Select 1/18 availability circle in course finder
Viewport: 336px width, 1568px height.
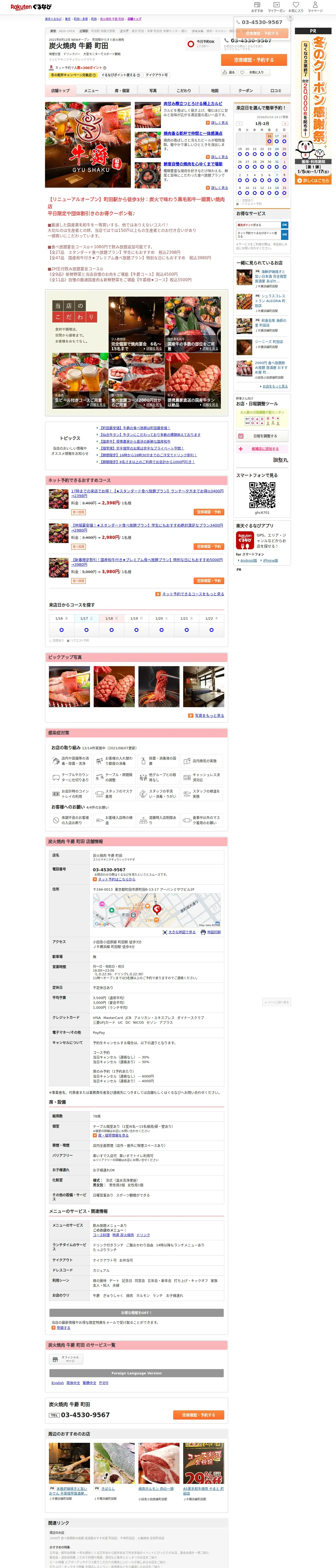coord(111,630)
